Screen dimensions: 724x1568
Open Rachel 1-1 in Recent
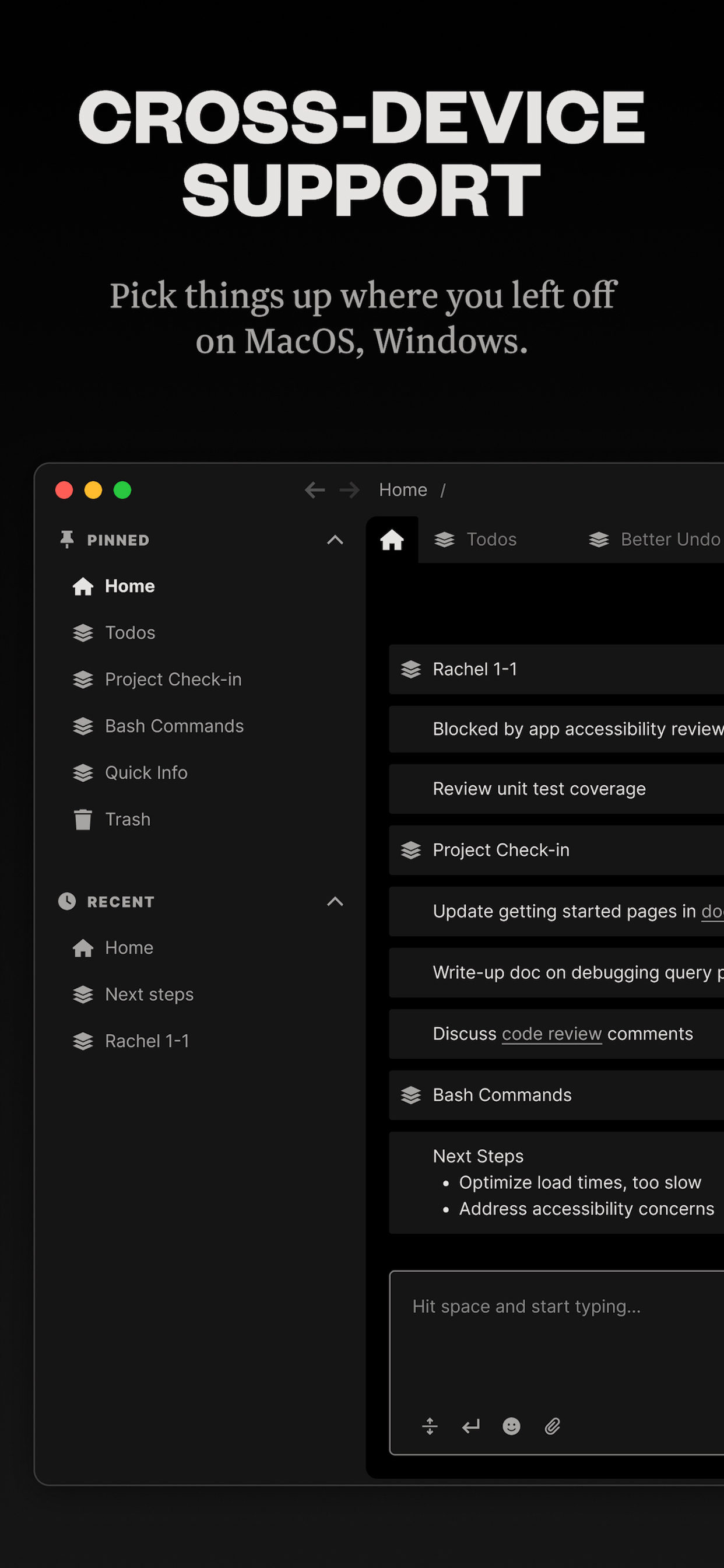point(147,1041)
